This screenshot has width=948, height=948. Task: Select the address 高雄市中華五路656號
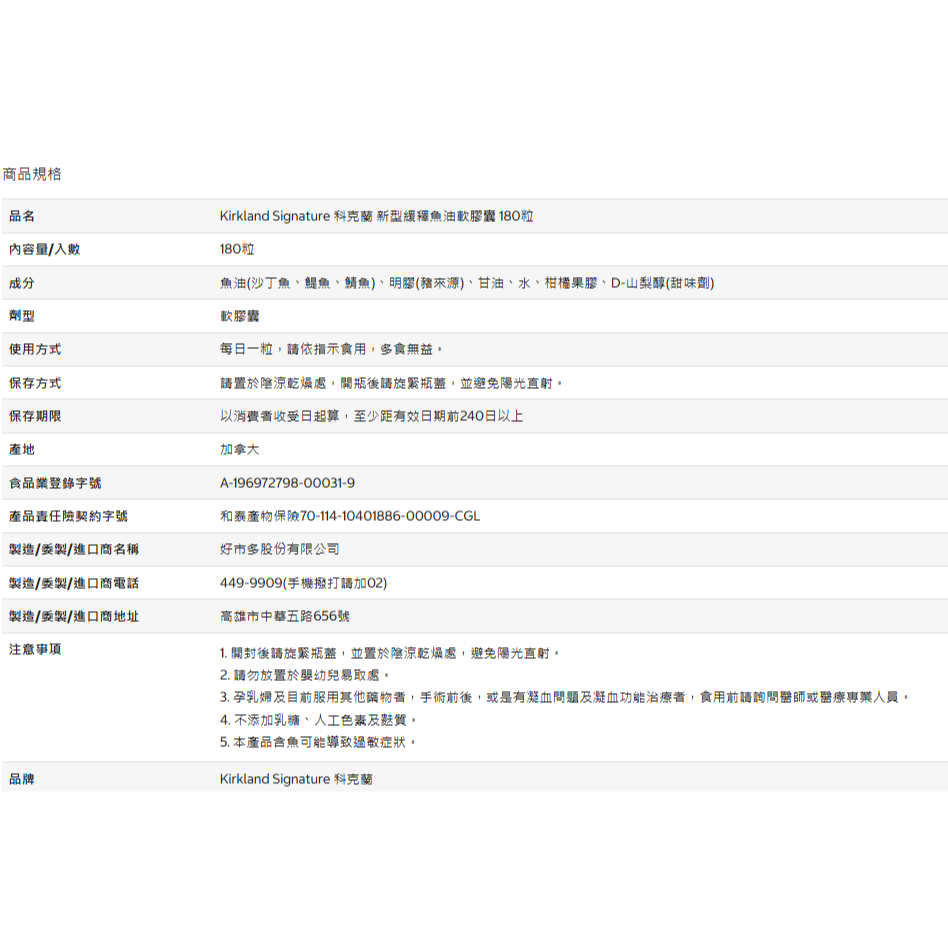tap(284, 616)
